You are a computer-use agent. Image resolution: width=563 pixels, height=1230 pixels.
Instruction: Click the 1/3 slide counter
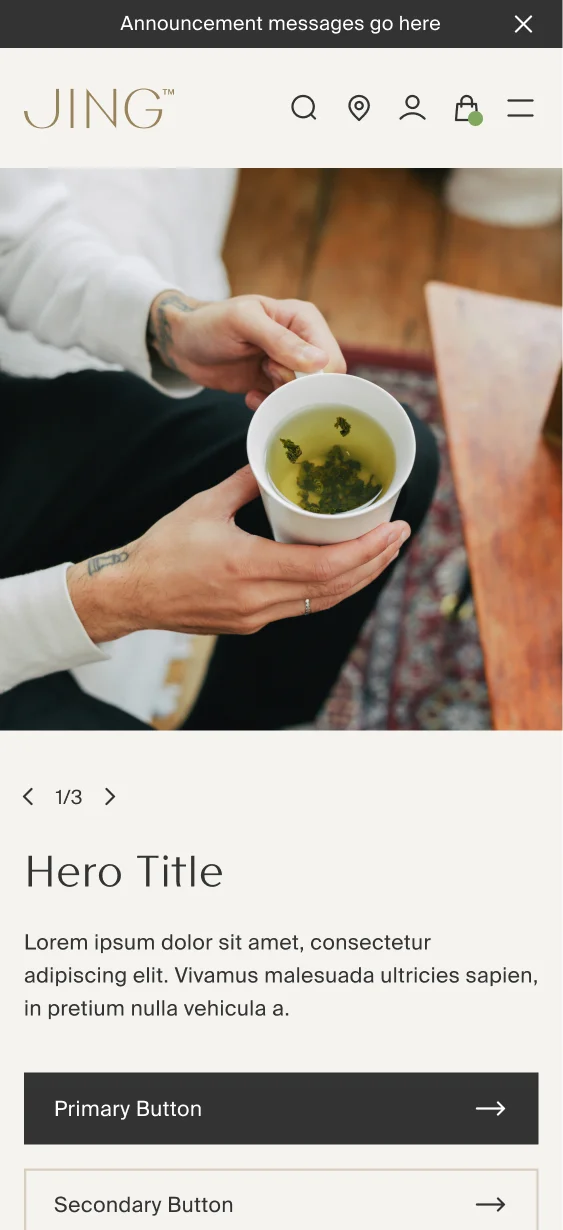(x=69, y=797)
